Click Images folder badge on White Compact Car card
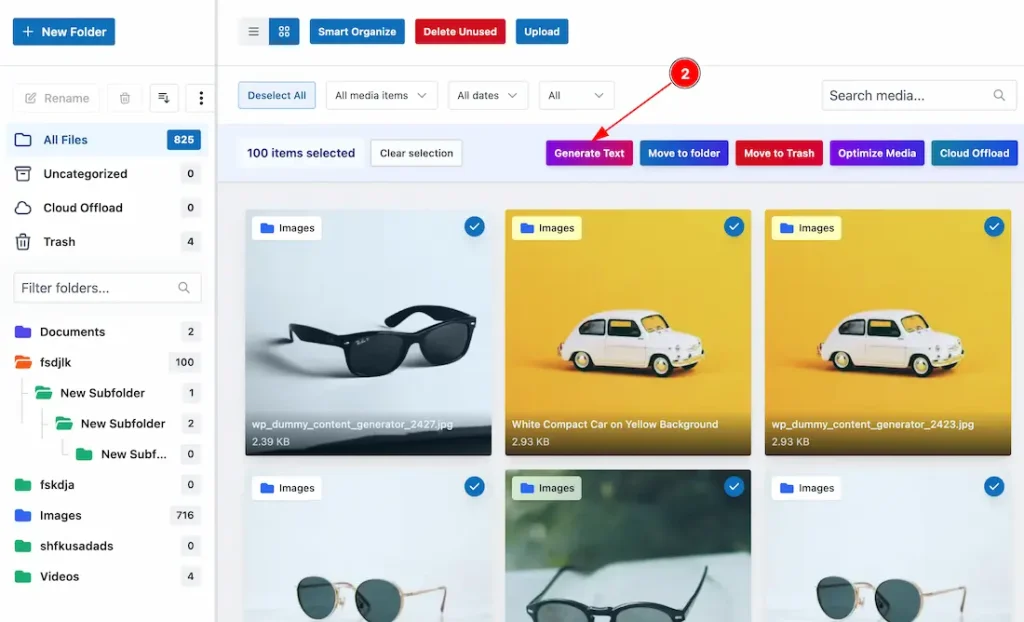1024x622 pixels. tap(547, 228)
